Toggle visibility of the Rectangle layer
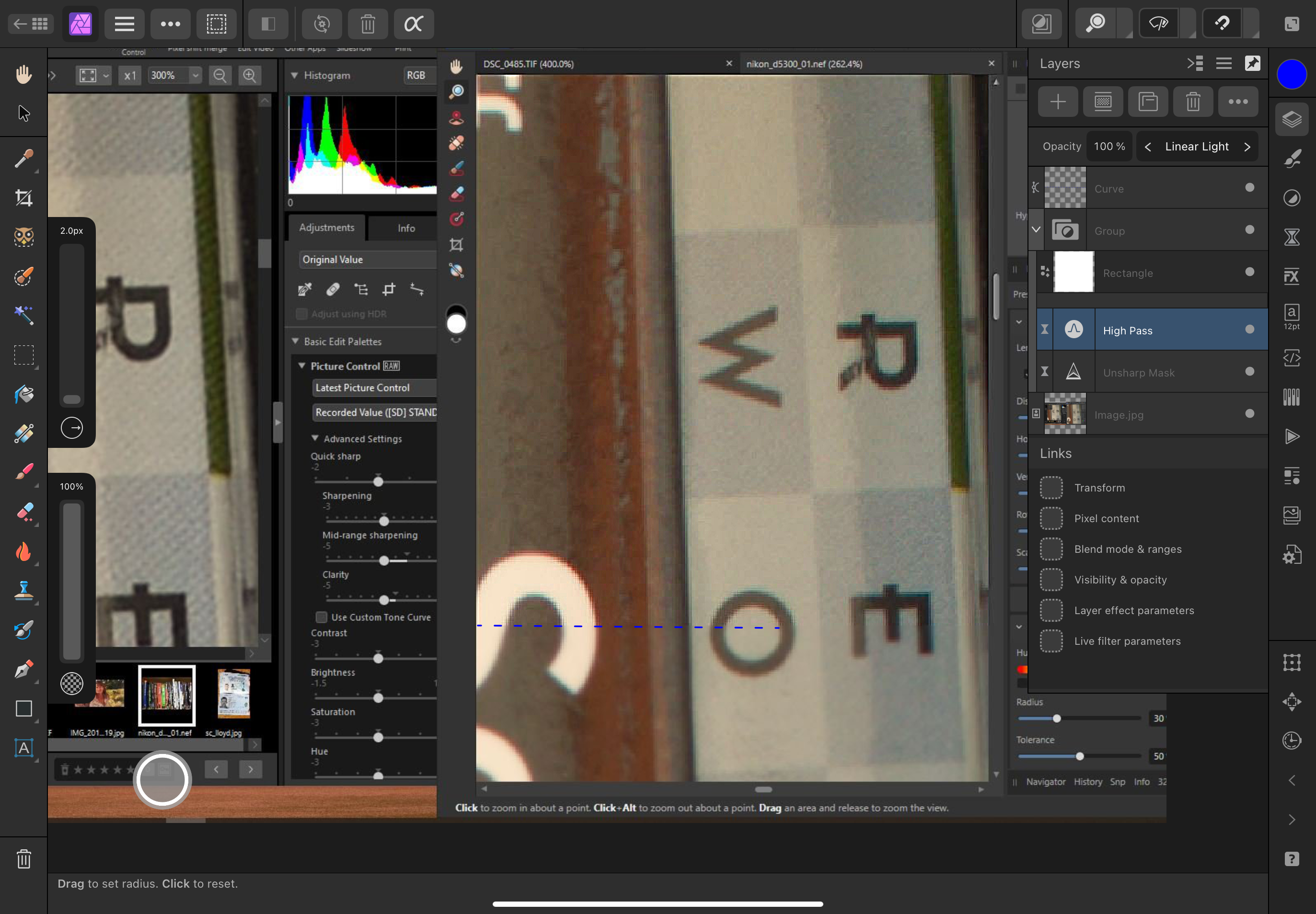 coord(1249,272)
